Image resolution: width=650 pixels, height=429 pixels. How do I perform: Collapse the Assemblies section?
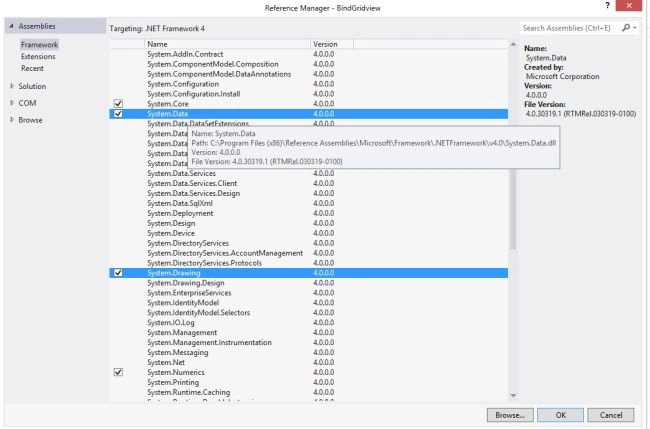(x=12, y=26)
